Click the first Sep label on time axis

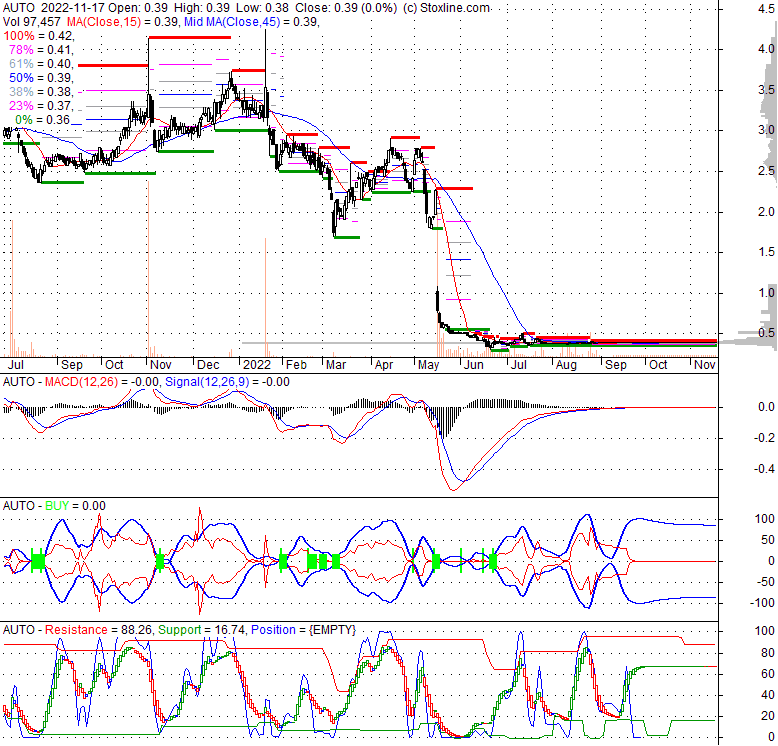click(x=72, y=365)
